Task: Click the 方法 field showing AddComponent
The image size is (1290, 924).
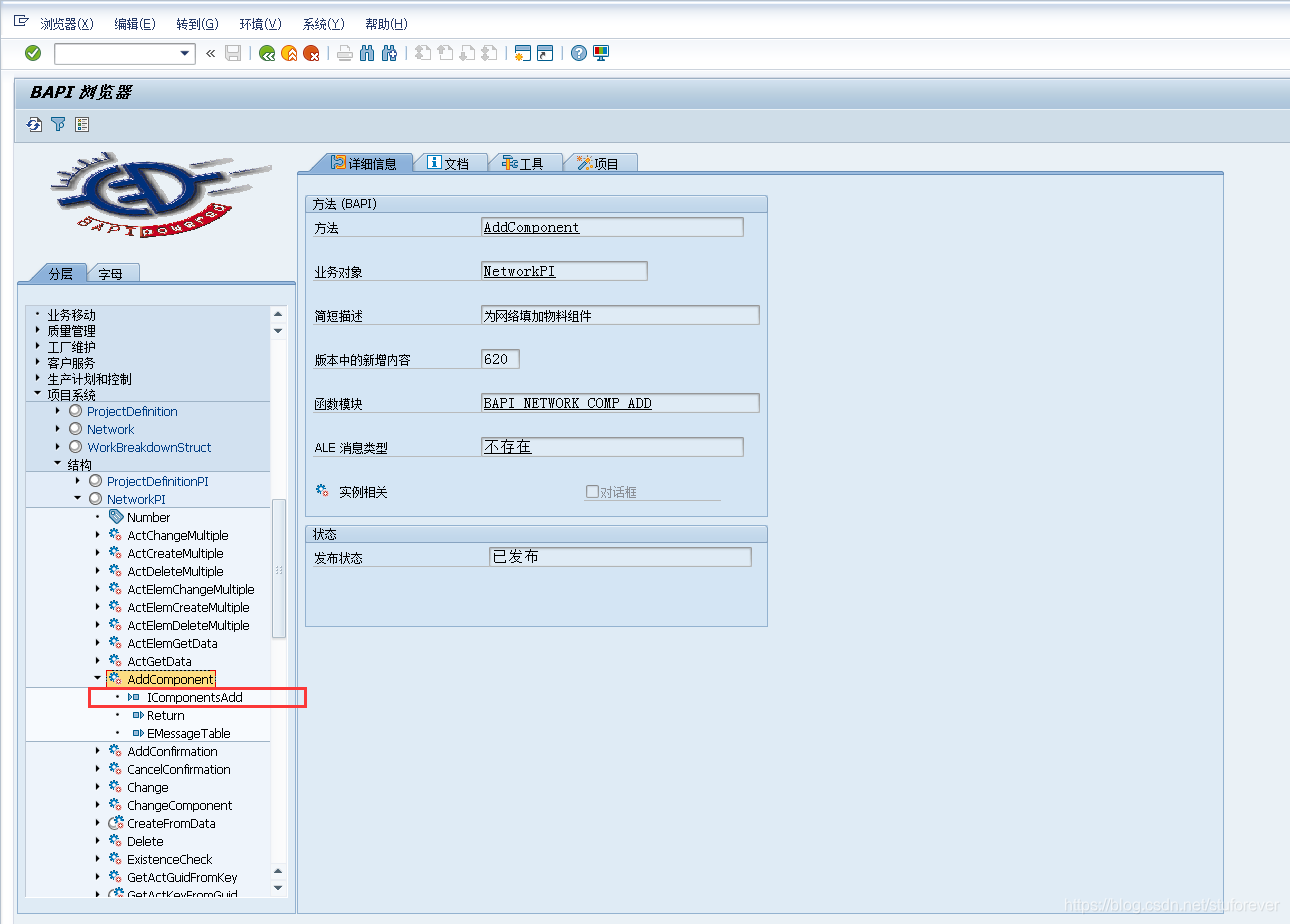Action: (x=612, y=227)
